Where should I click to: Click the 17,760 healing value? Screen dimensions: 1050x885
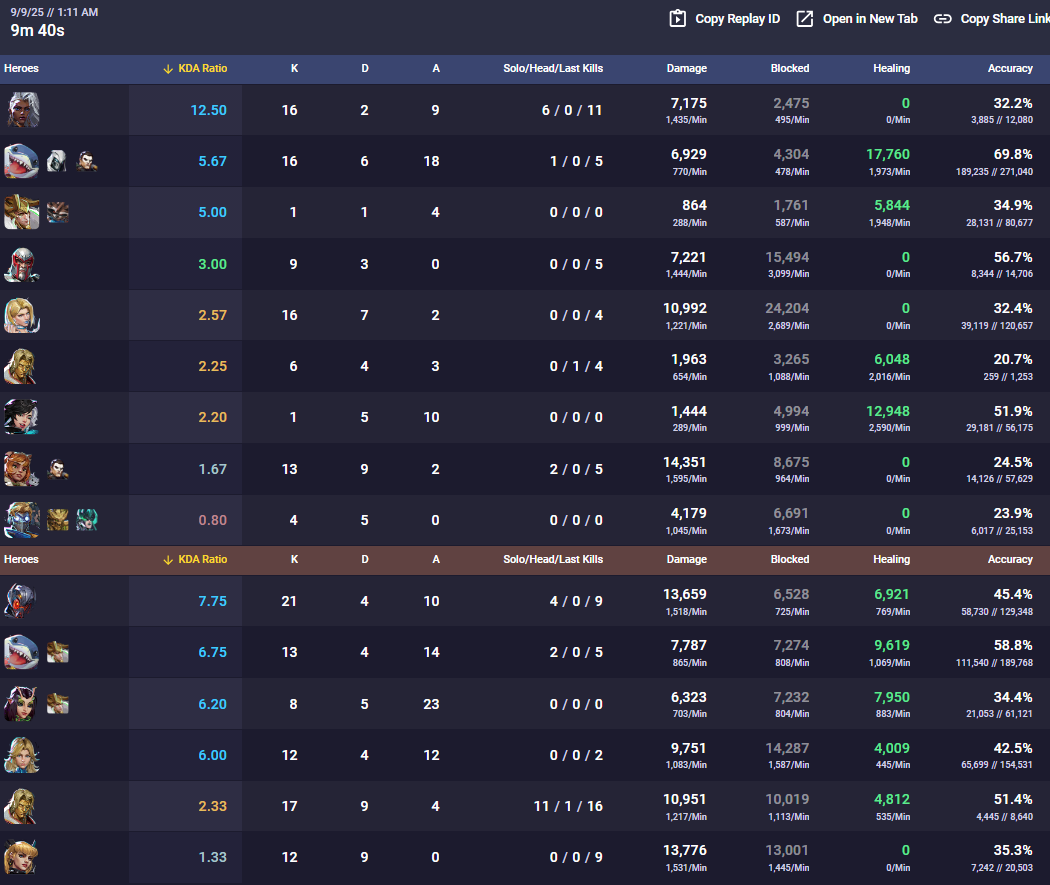pos(888,154)
